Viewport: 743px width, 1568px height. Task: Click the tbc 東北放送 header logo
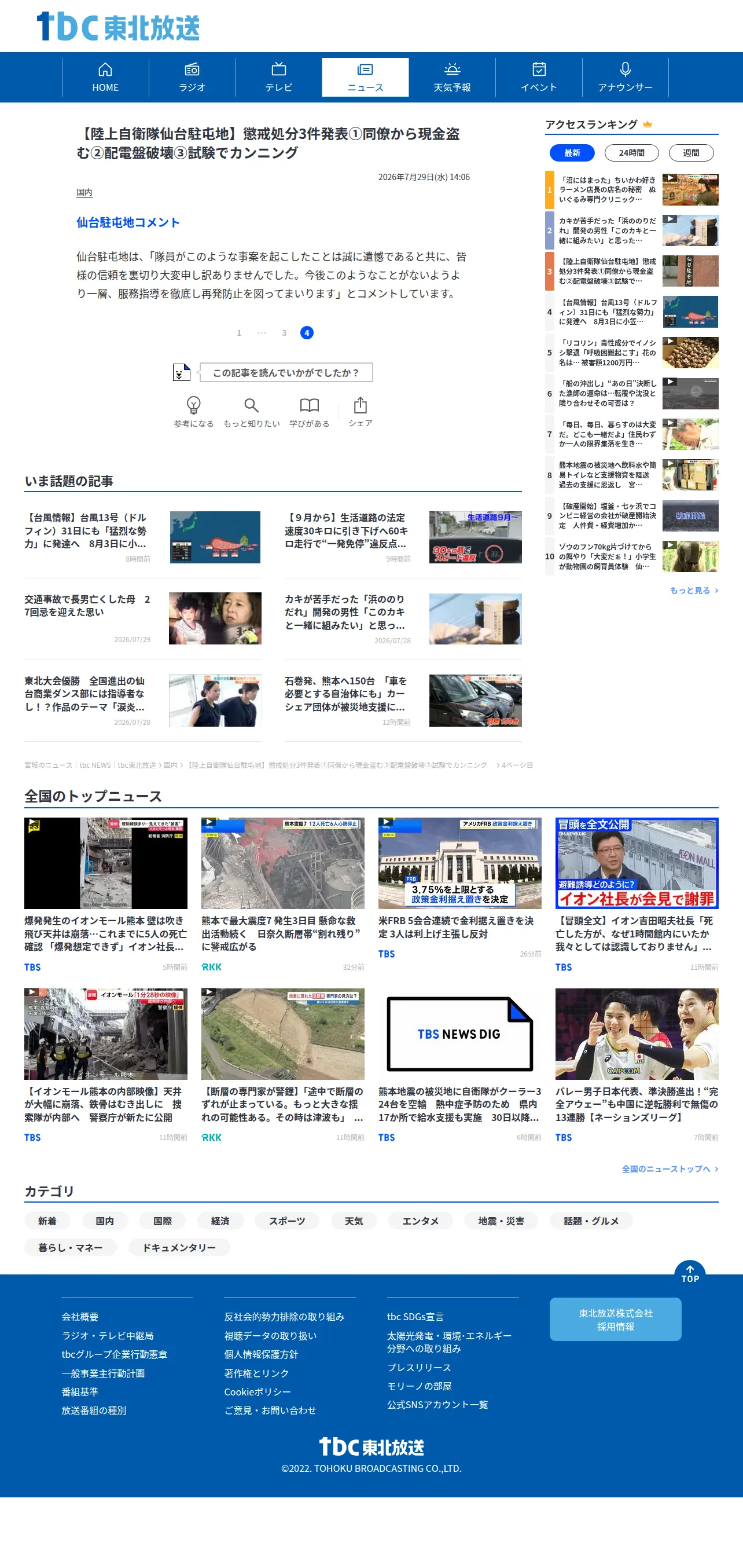[x=118, y=27]
